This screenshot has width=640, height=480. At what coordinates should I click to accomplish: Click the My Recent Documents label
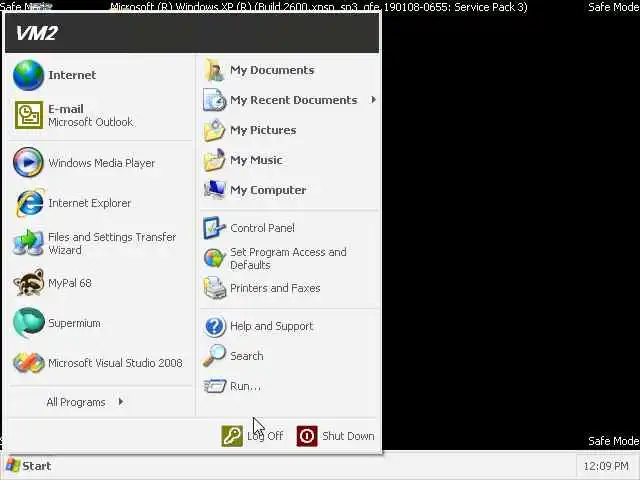coord(294,100)
